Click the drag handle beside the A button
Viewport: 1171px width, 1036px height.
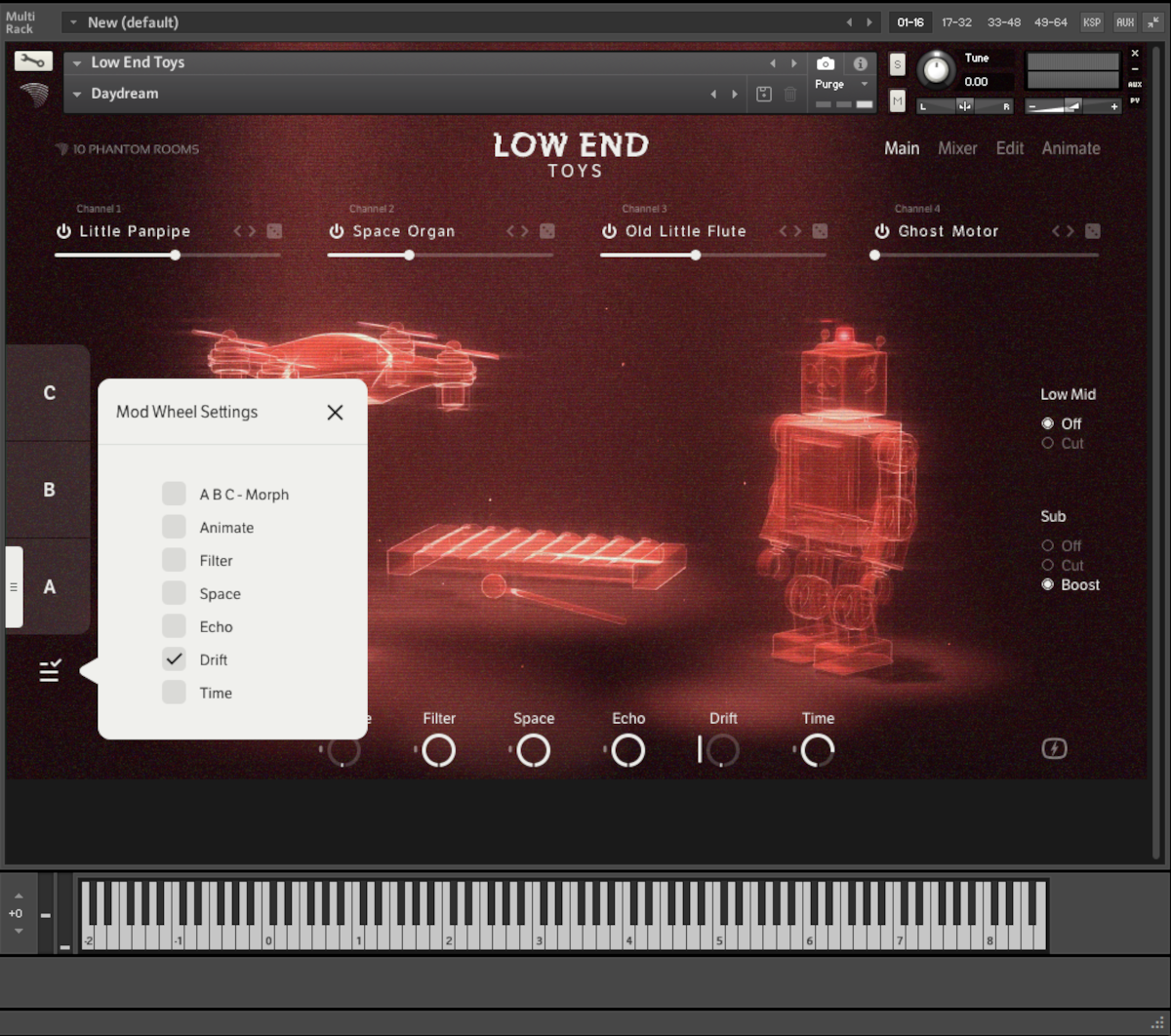pyautogui.click(x=14, y=587)
